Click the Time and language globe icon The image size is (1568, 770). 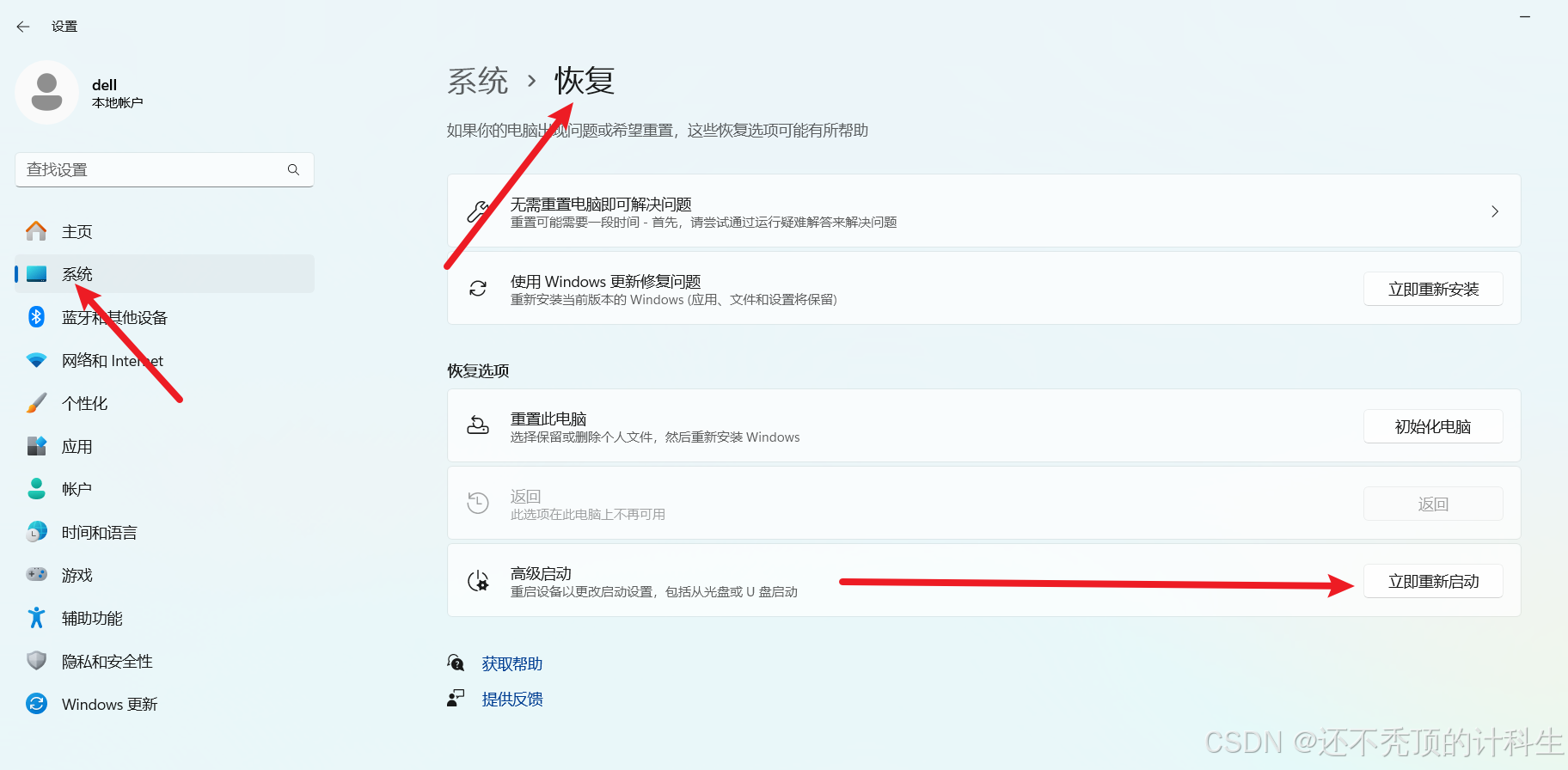click(x=36, y=532)
